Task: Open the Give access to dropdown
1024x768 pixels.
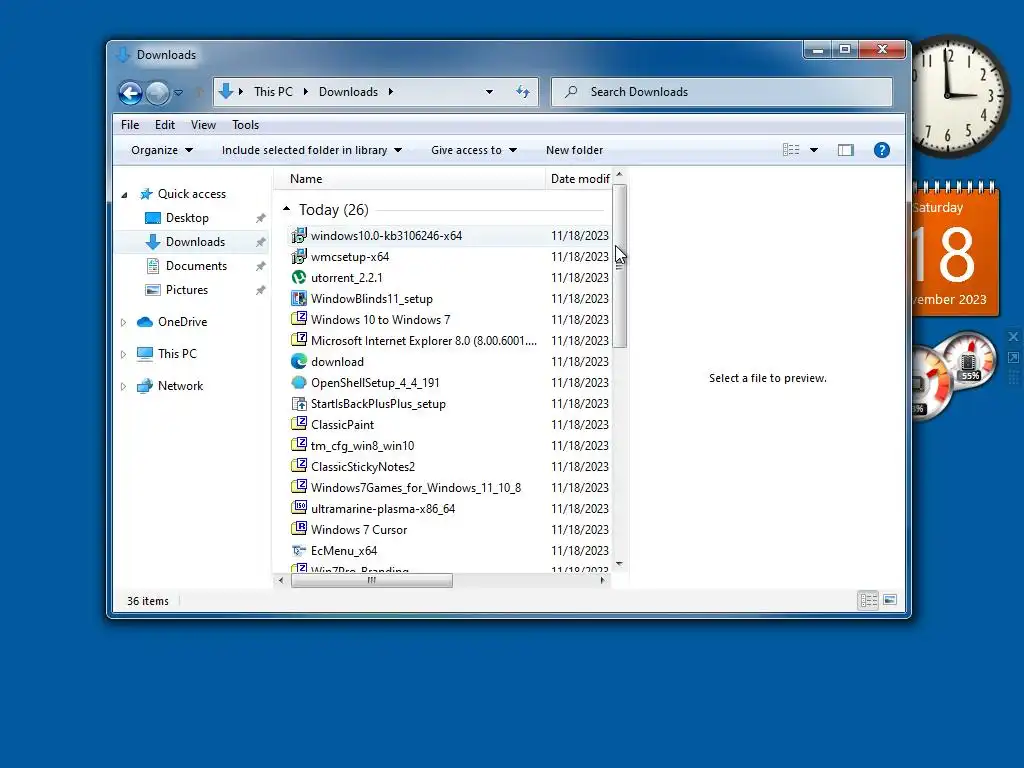Action: tap(474, 150)
